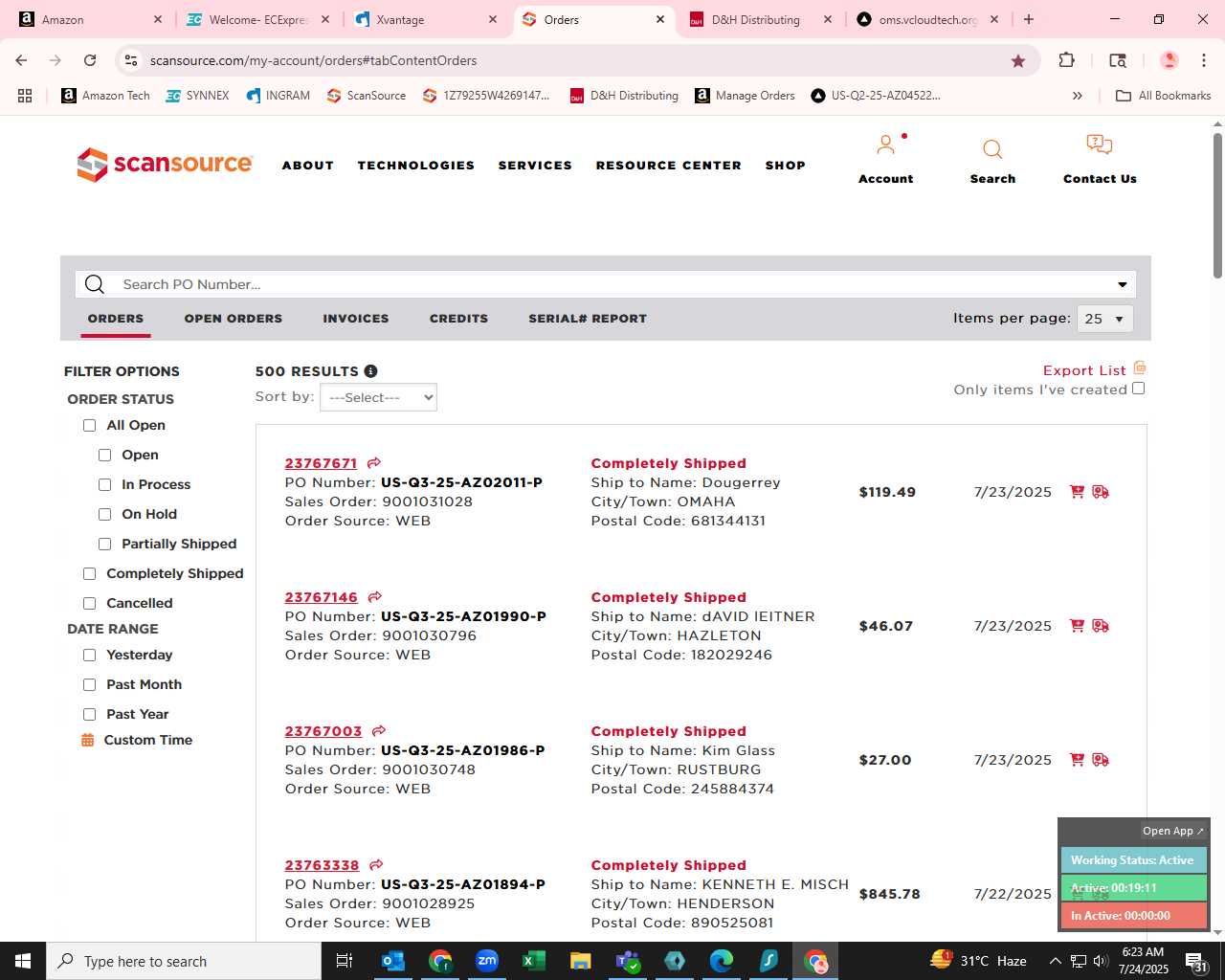Open the Account icon in header
This screenshot has height=980, width=1225.
click(886, 145)
